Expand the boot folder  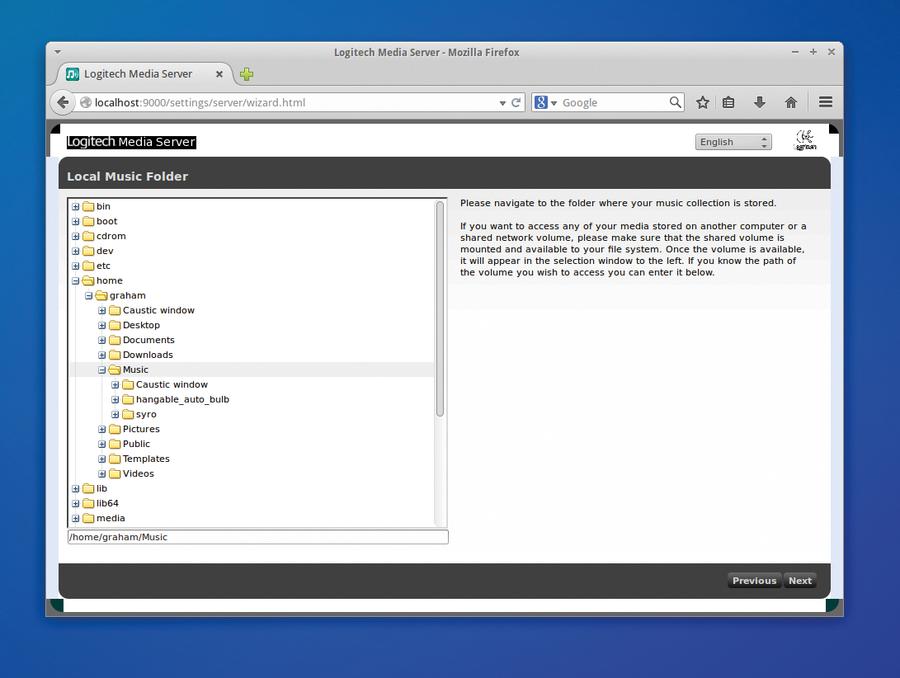tap(75, 221)
